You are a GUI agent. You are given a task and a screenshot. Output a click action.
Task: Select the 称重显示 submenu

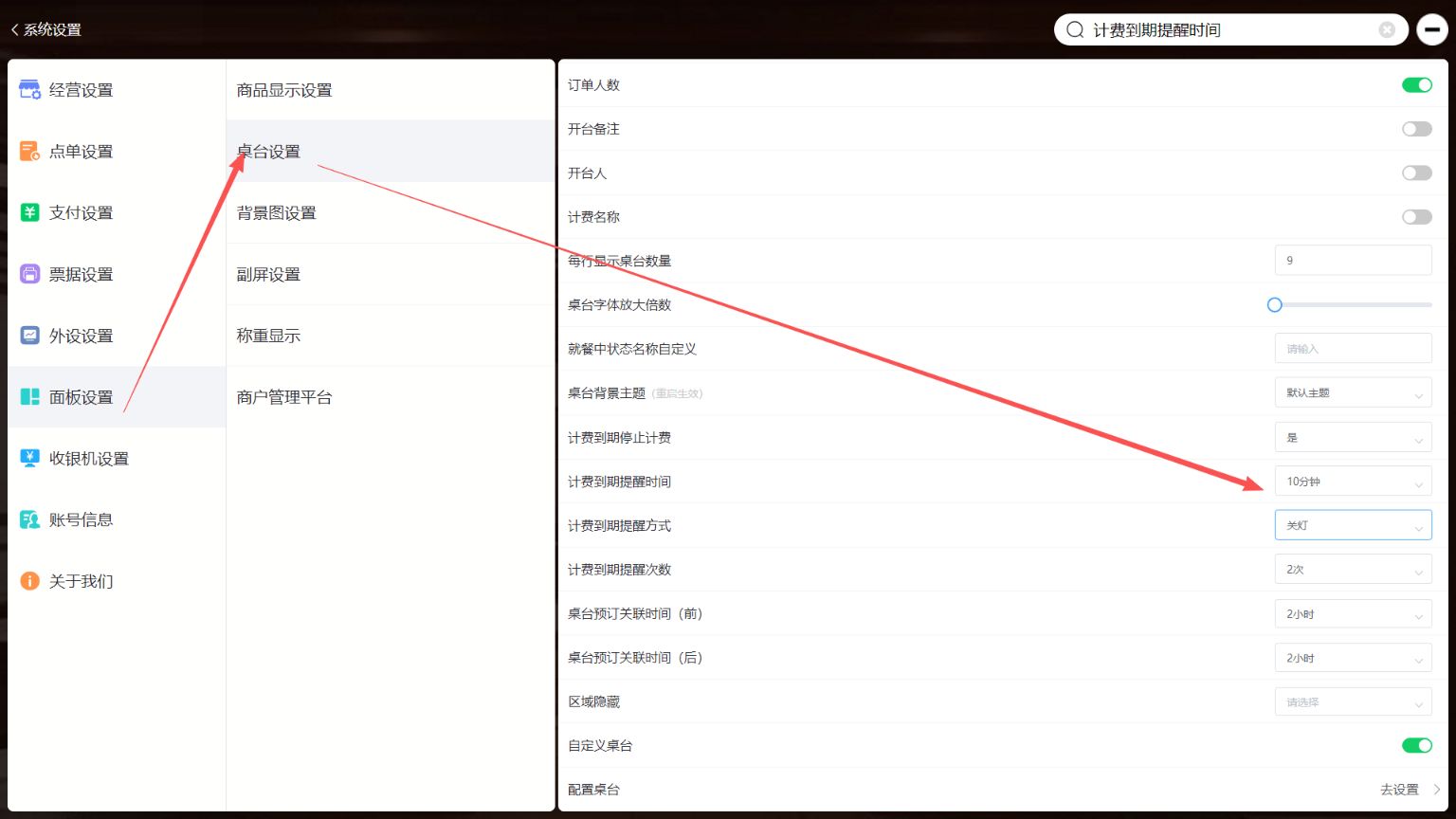391,336
